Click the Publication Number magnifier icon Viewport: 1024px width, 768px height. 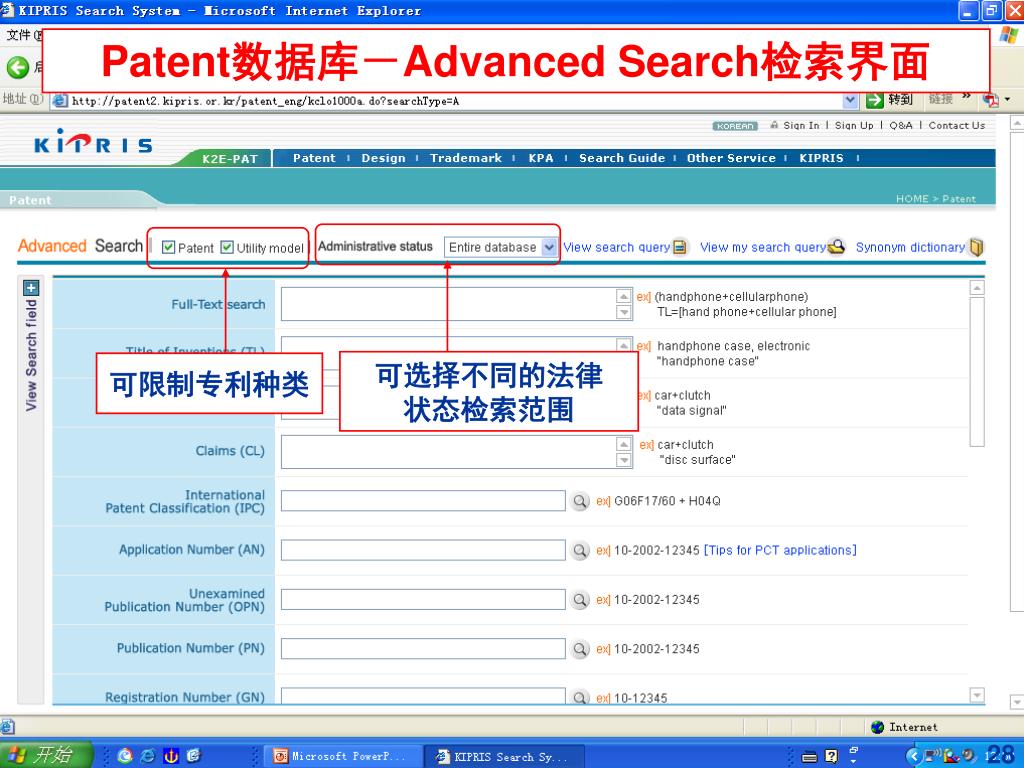580,649
